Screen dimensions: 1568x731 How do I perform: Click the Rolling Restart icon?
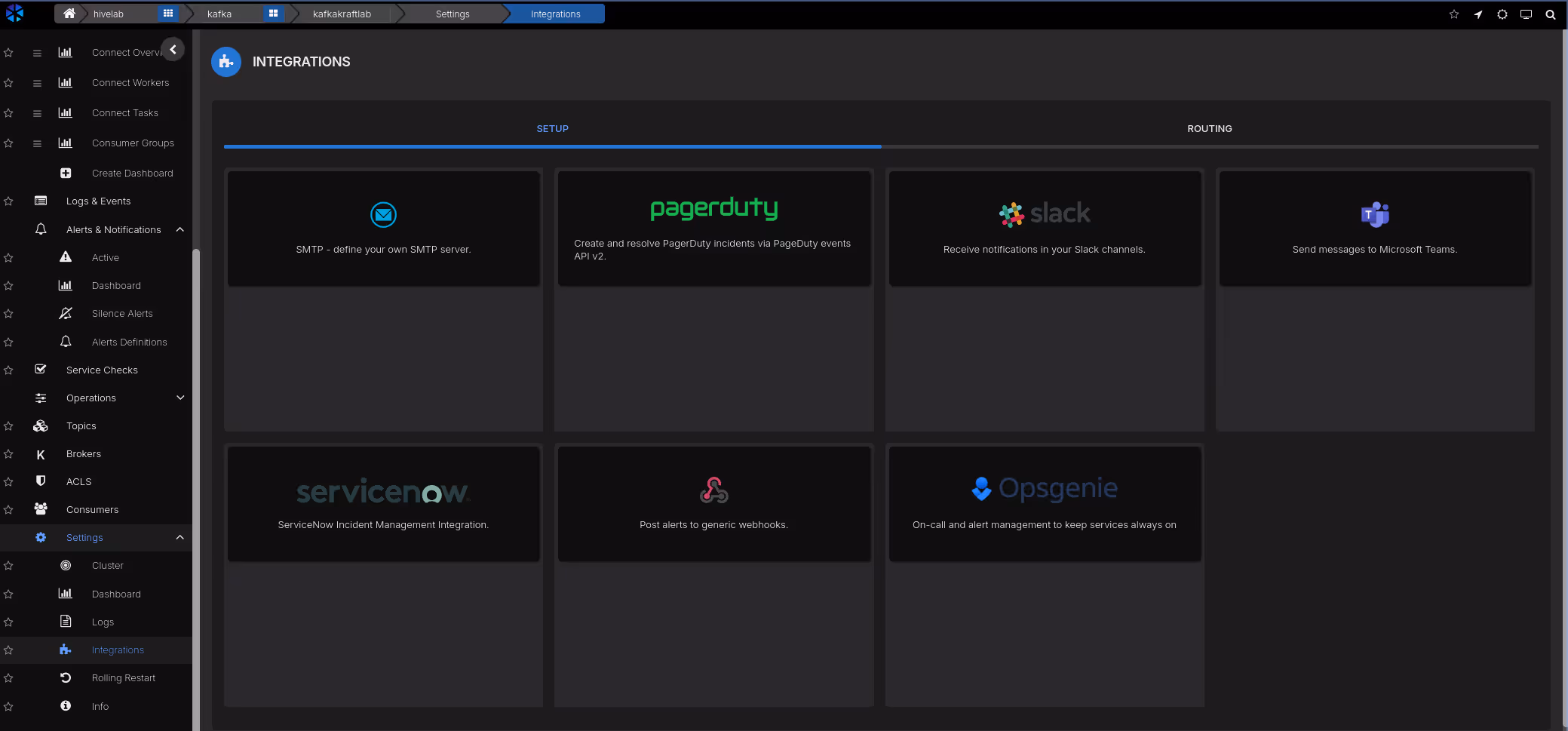66,677
